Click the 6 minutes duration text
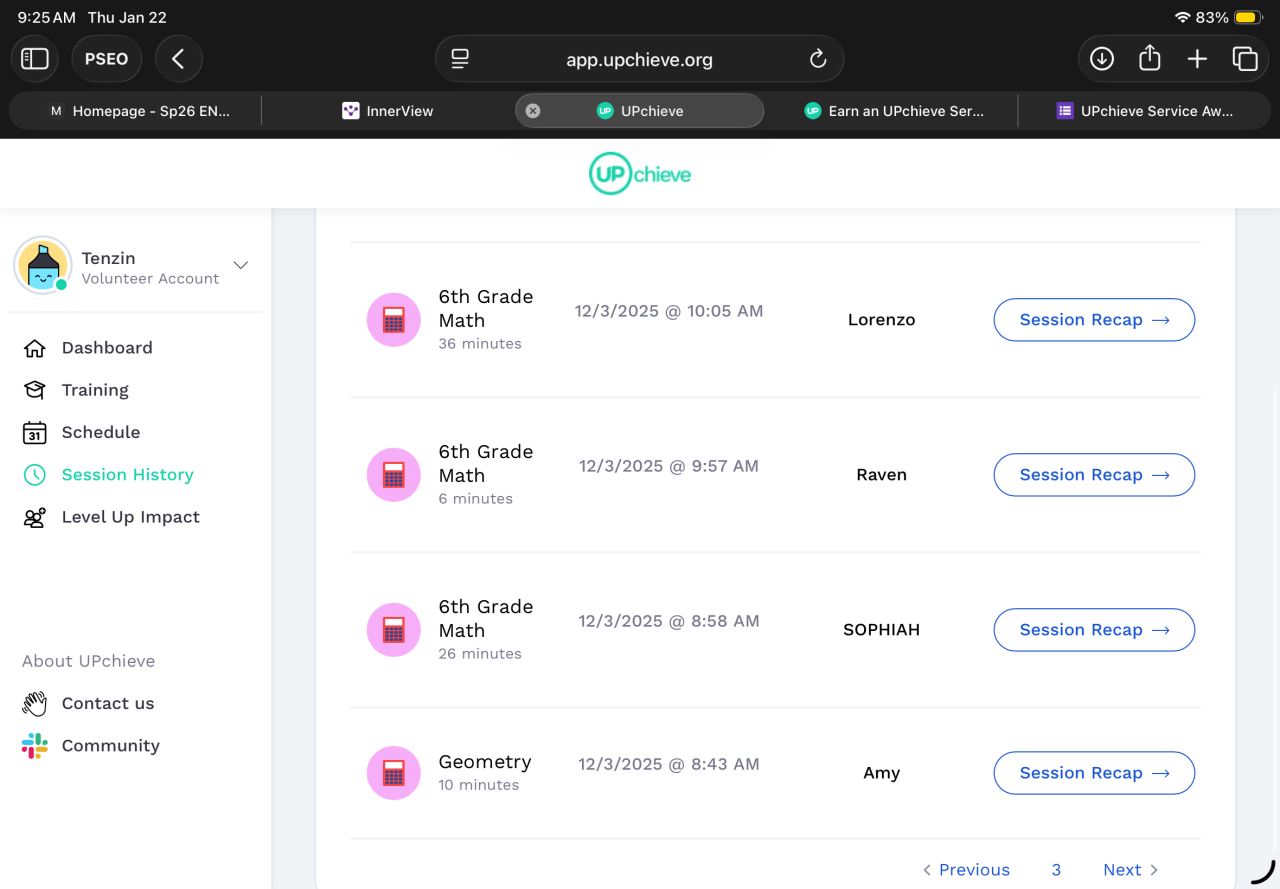The width and height of the screenshot is (1280, 889). [x=476, y=499]
